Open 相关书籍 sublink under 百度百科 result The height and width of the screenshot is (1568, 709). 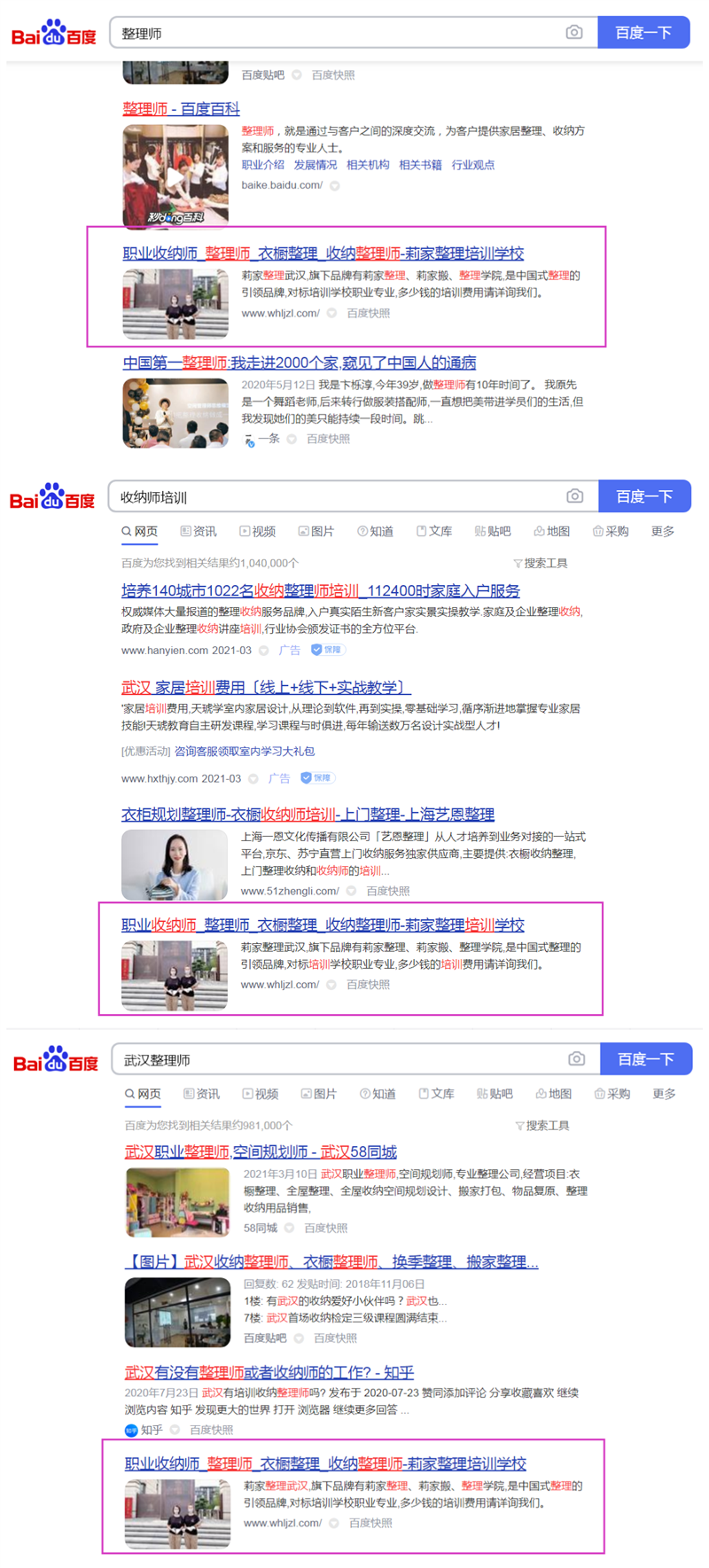click(x=420, y=165)
